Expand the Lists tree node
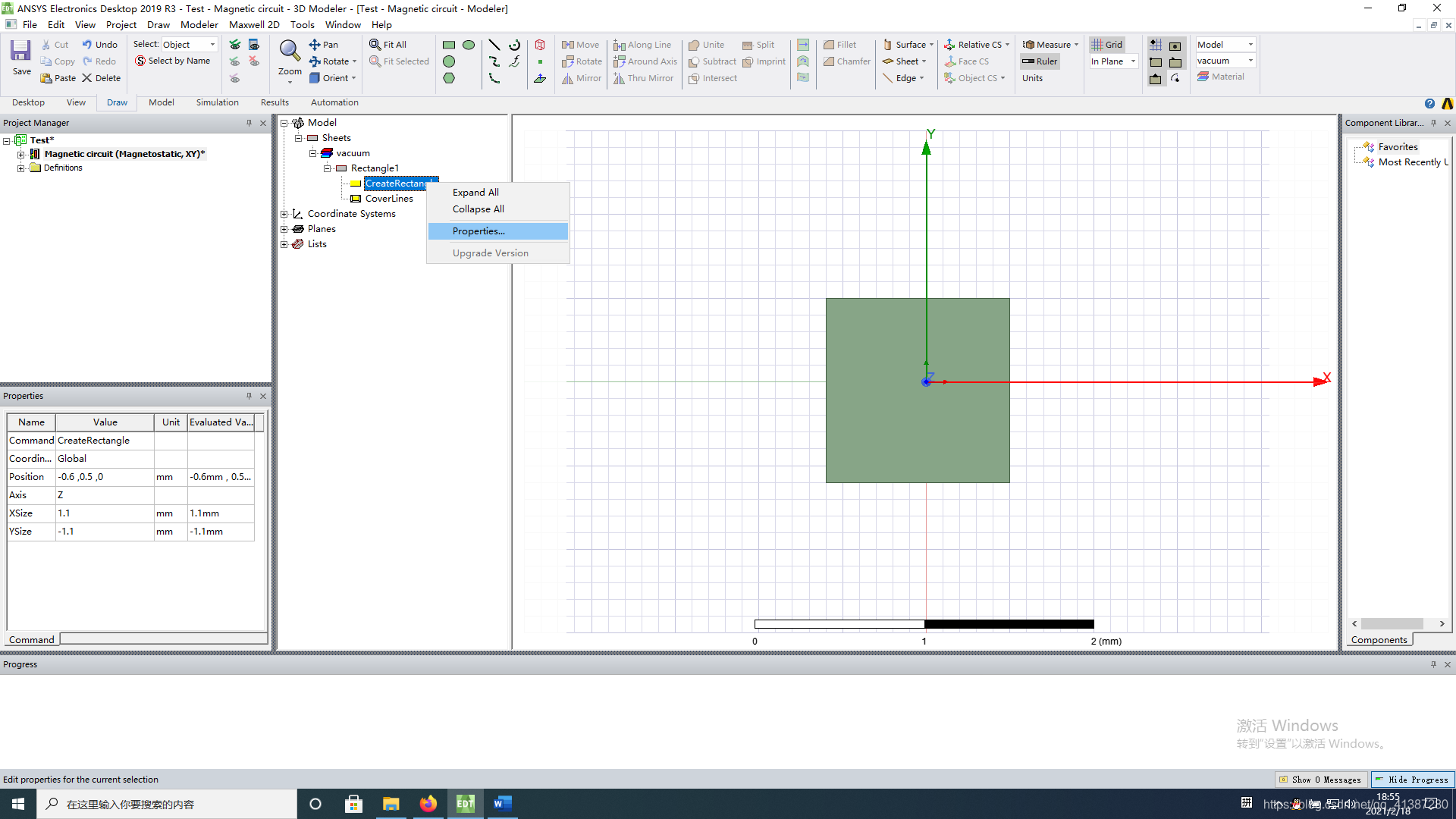The image size is (1456, 819). (284, 244)
